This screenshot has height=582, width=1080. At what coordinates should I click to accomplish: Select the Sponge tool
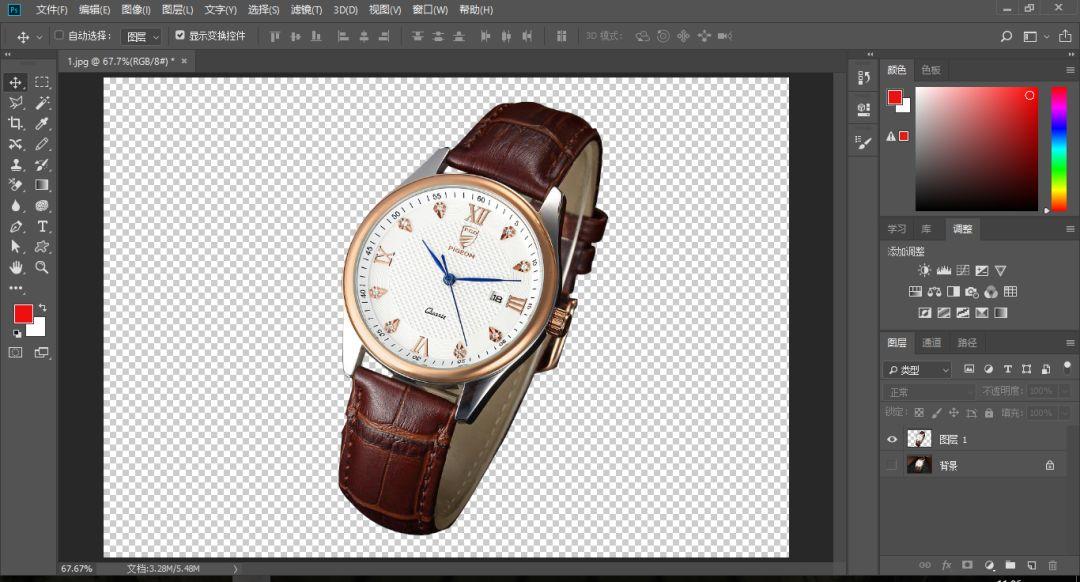pyautogui.click(x=42, y=205)
